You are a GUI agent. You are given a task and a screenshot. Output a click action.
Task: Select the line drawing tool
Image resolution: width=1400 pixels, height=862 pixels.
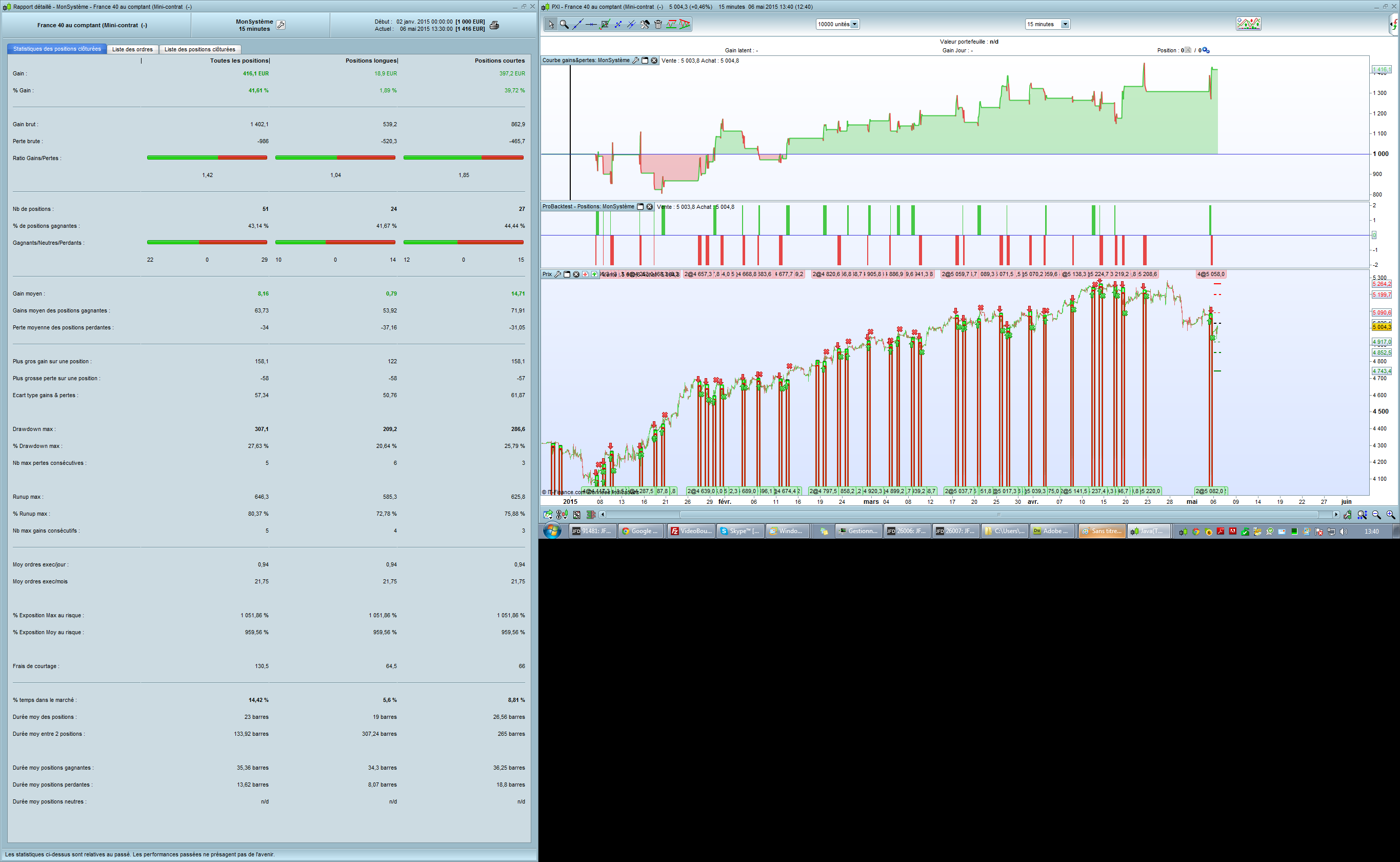tap(577, 24)
